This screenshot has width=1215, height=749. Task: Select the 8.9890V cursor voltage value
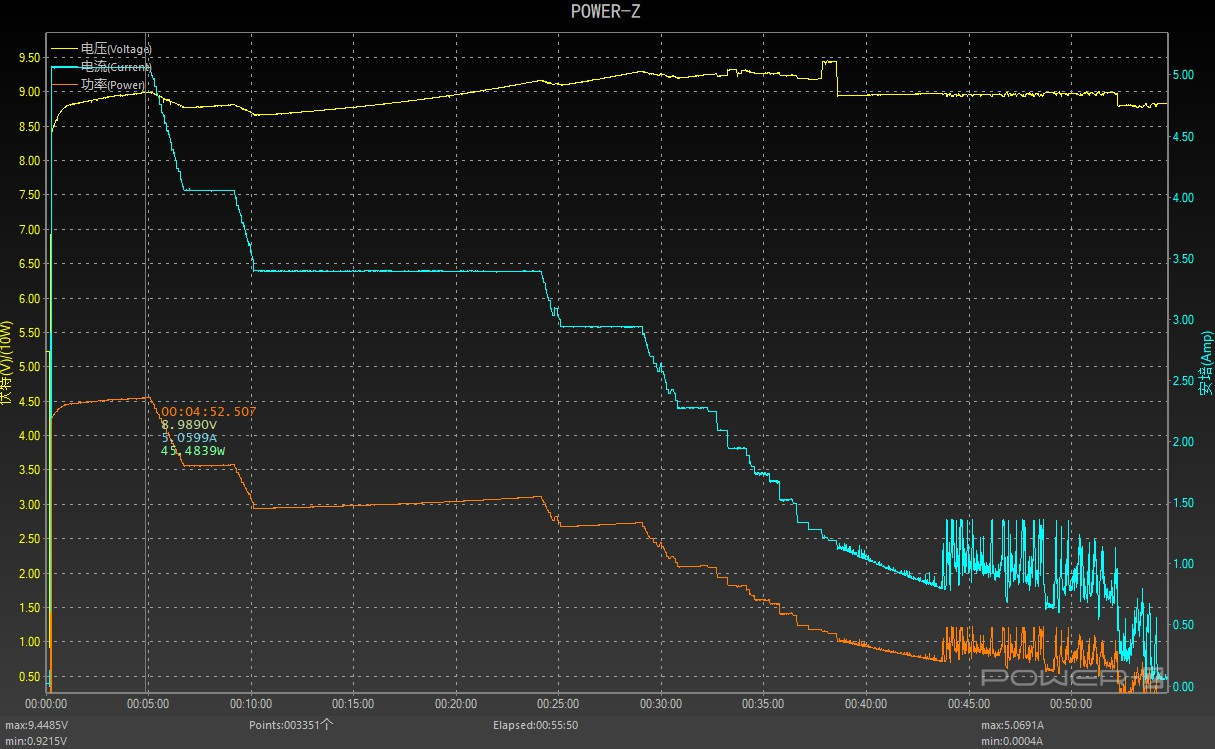coord(189,425)
